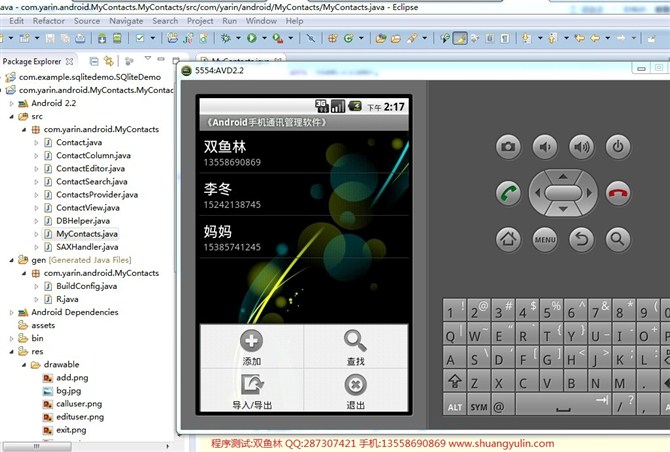670x452 pixels.
Task: Tap 退出 (Exit) in options menu
Action: click(x=355, y=391)
